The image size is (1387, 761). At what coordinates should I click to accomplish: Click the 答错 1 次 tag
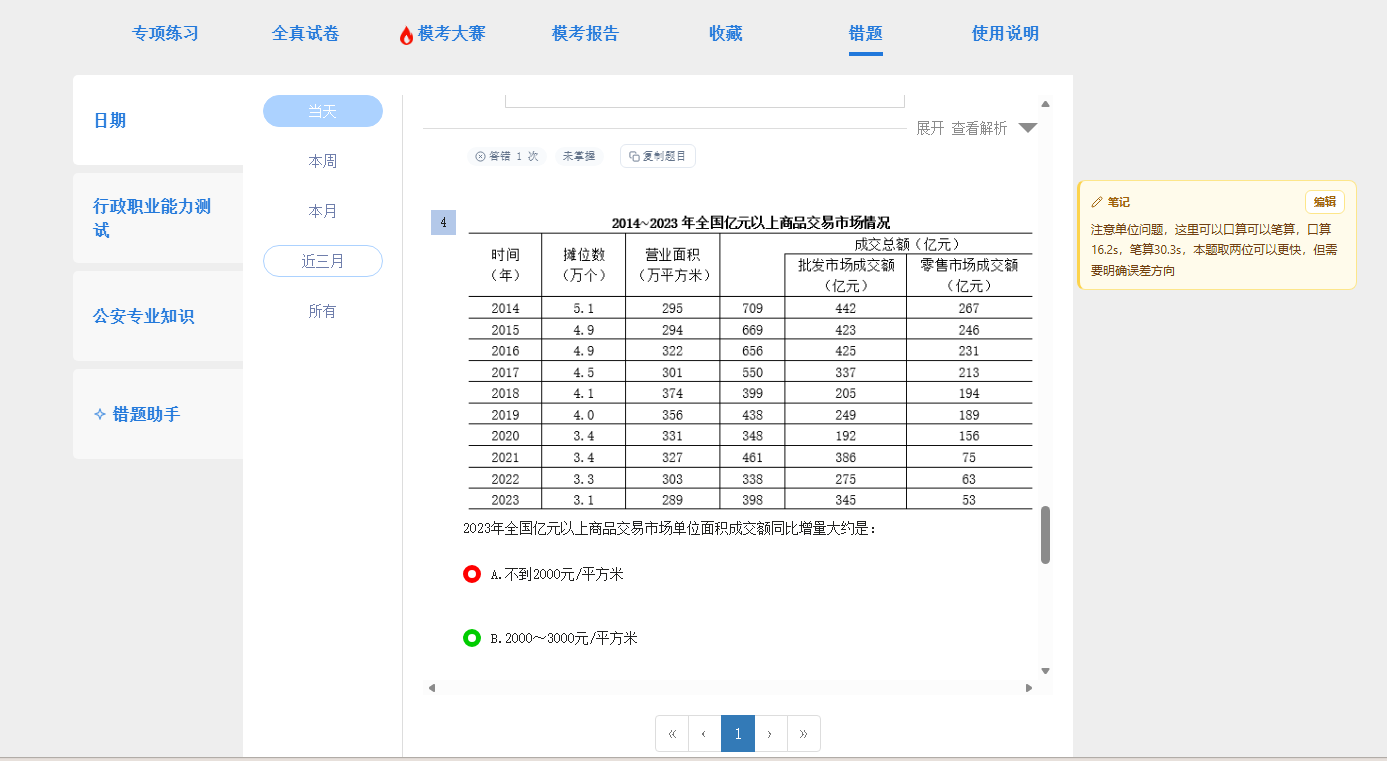[507, 156]
